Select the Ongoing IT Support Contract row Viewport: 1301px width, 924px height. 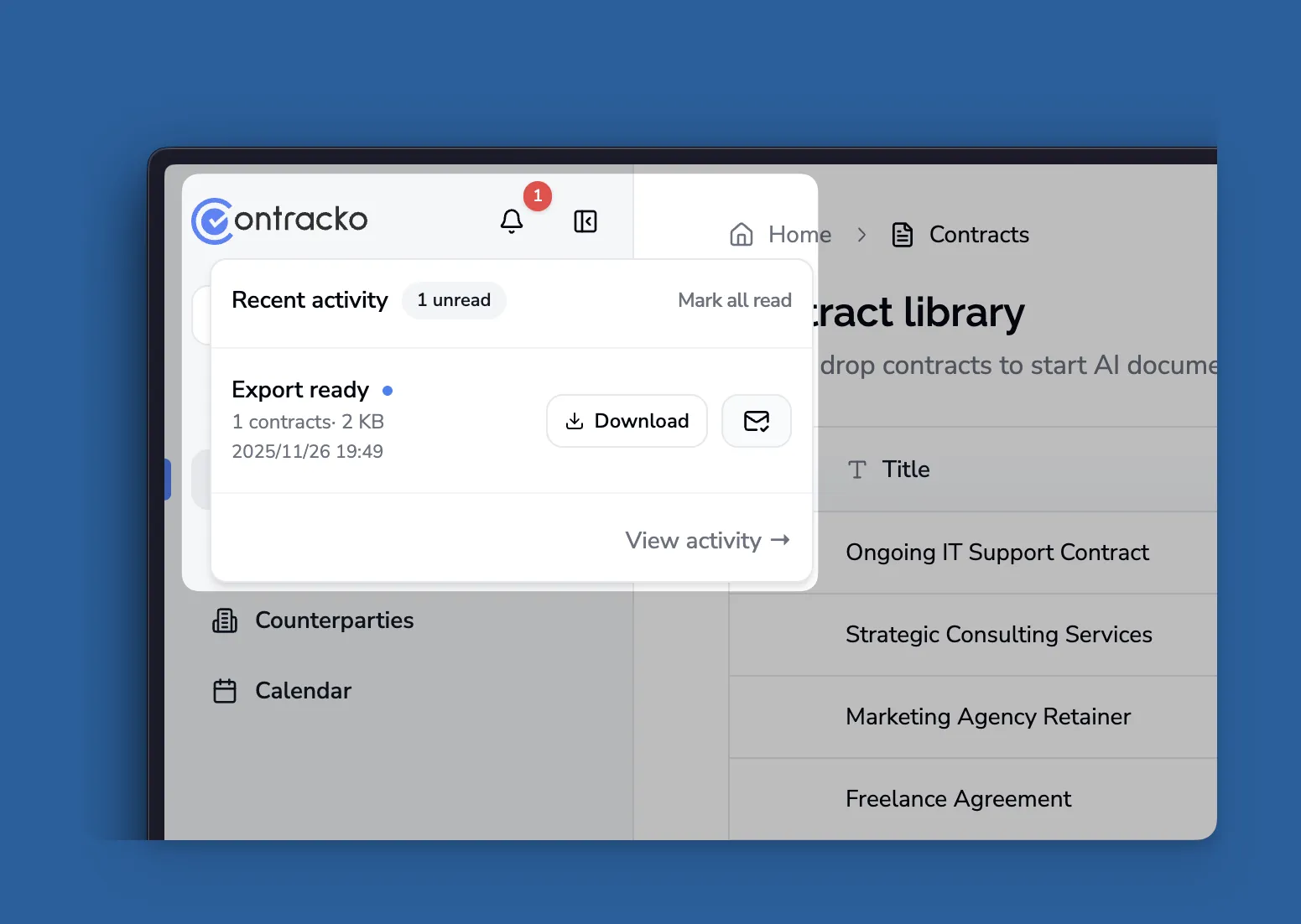point(997,553)
